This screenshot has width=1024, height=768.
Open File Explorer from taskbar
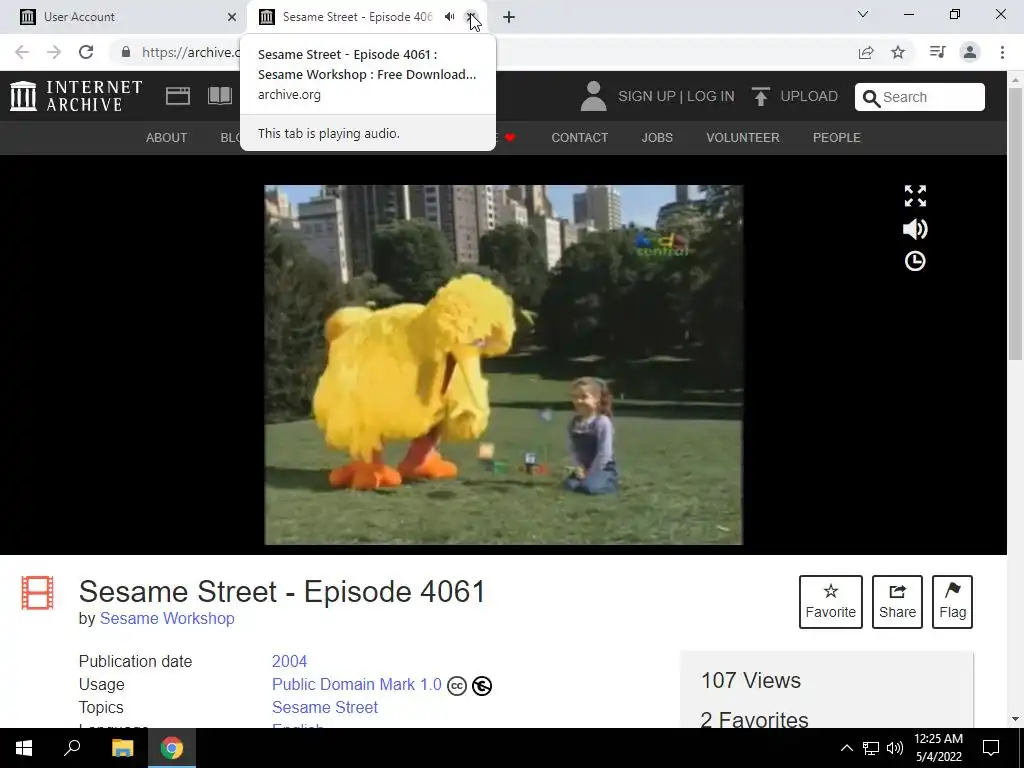[x=122, y=748]
